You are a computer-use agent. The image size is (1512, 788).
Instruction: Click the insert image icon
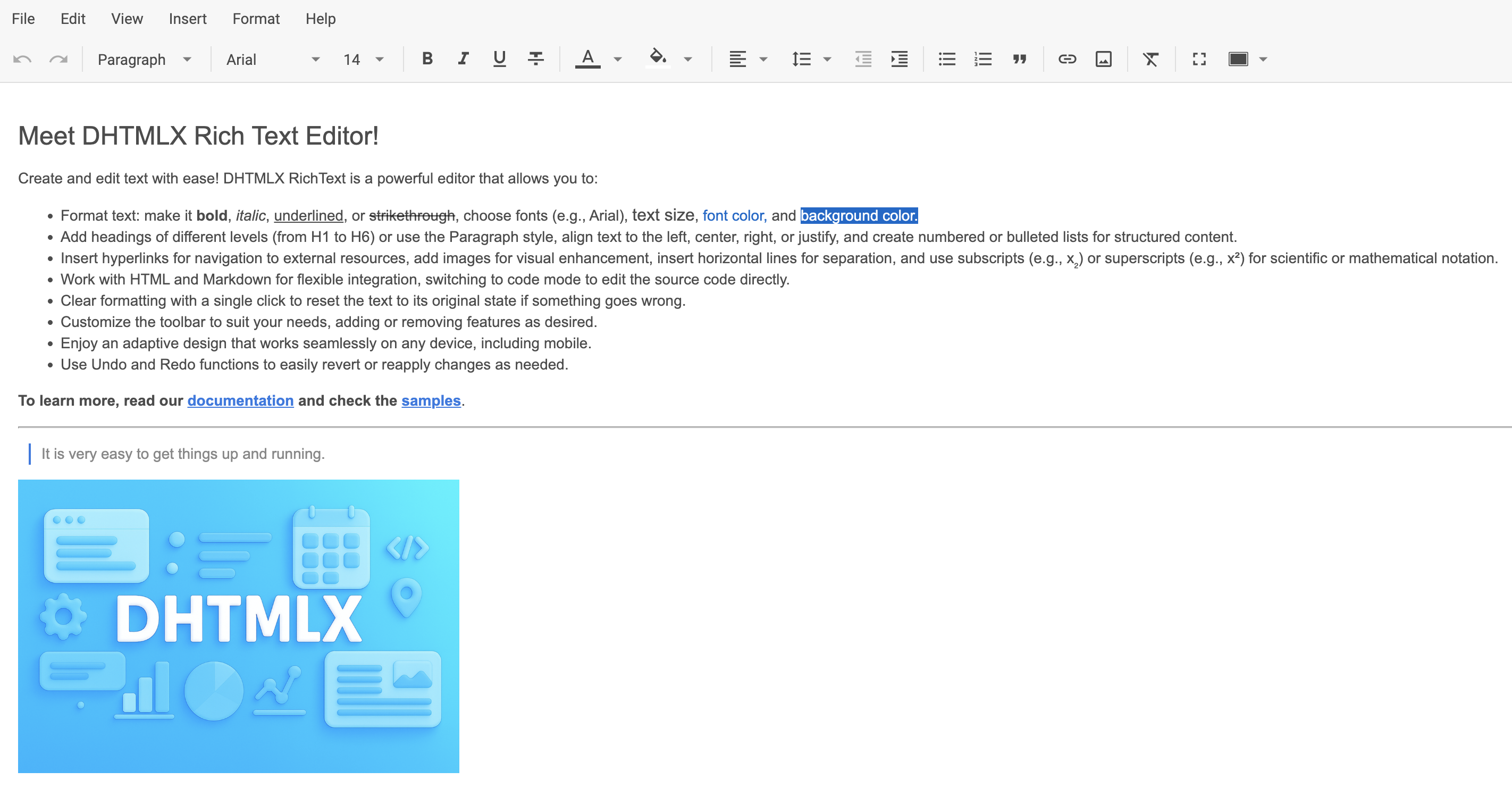tap(1104, 60)
